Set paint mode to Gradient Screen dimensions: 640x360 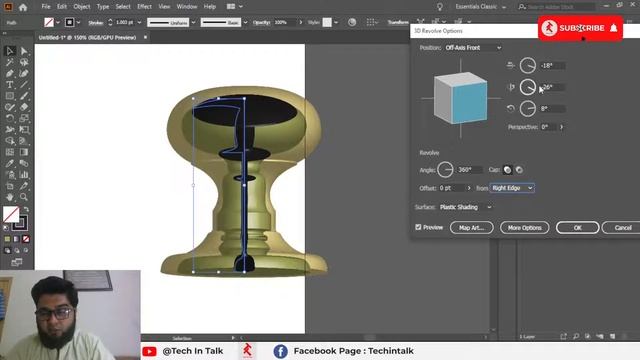(16, 239)
